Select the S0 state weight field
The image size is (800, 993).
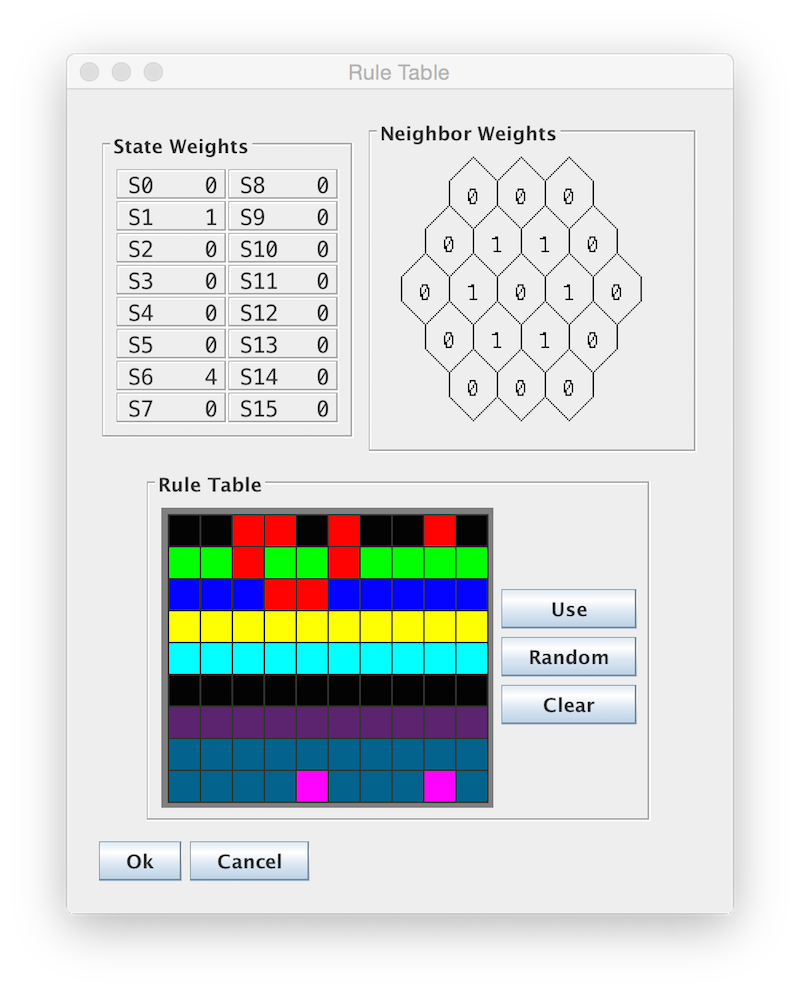click(171, 185)
